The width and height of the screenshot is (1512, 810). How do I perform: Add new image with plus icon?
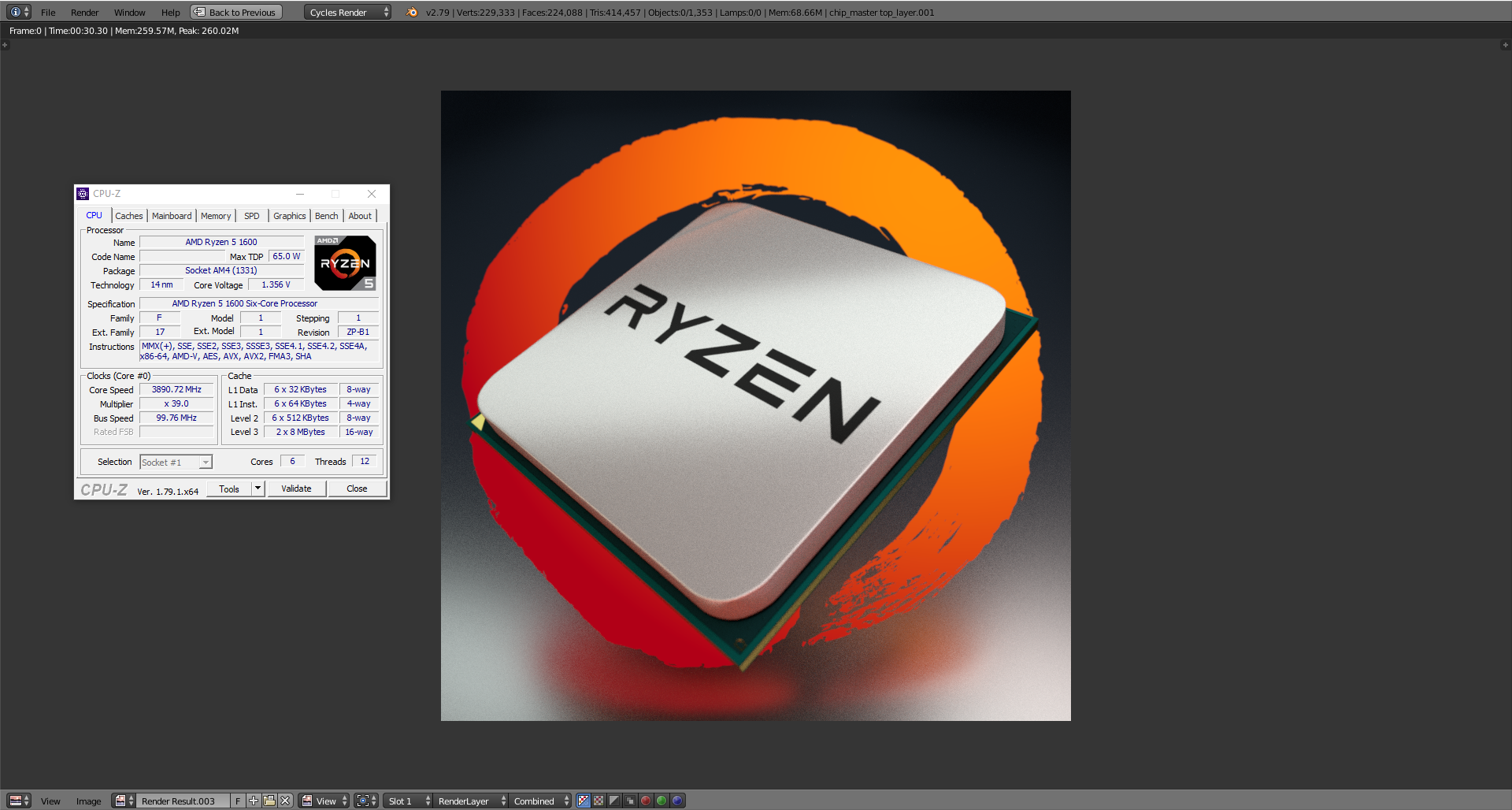[x=254, y=801]
